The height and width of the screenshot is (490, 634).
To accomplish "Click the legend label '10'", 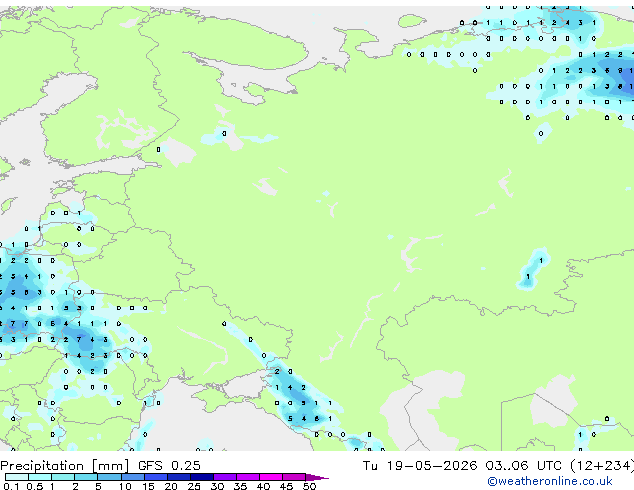I will click(125, 486).
